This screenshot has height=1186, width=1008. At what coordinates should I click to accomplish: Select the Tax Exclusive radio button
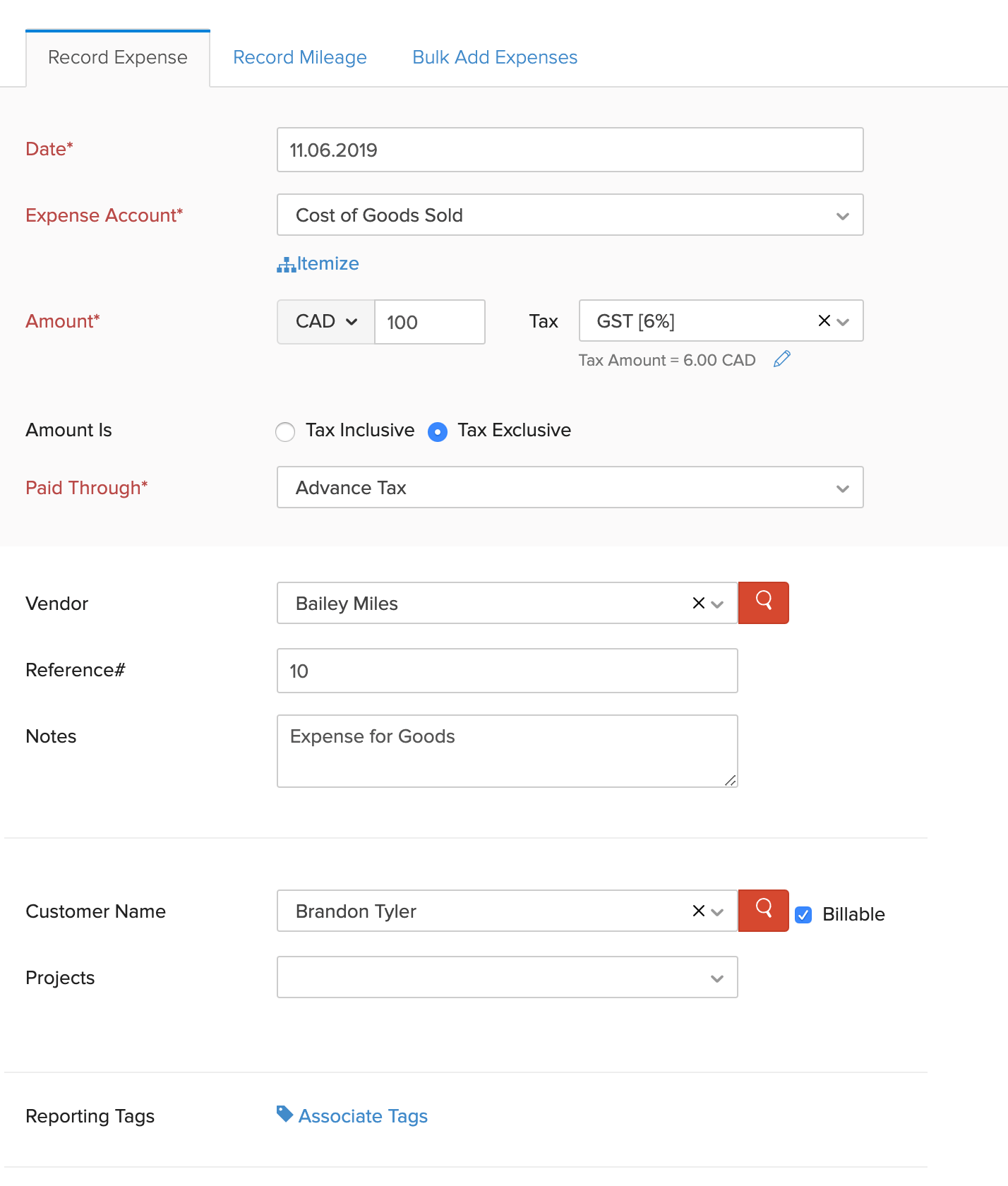[438, 431]
